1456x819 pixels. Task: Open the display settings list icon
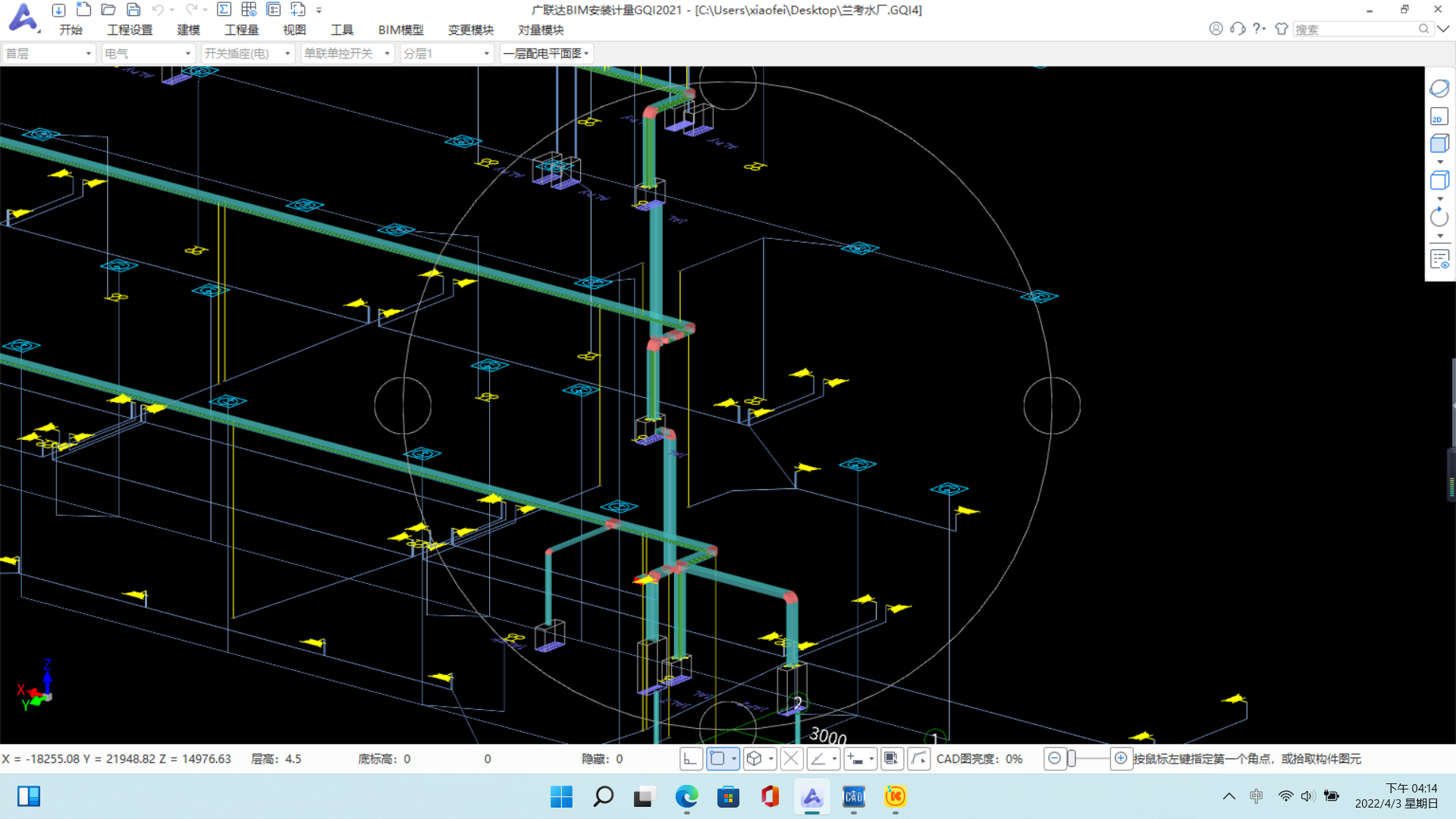coord(1439,259)
